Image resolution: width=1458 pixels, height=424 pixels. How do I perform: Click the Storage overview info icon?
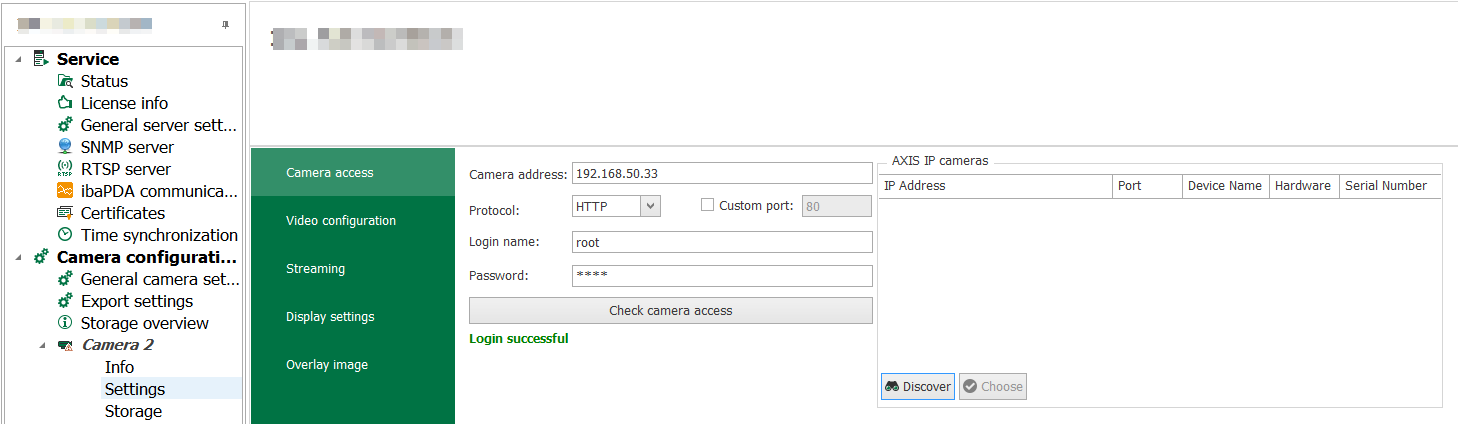(65, 323)
